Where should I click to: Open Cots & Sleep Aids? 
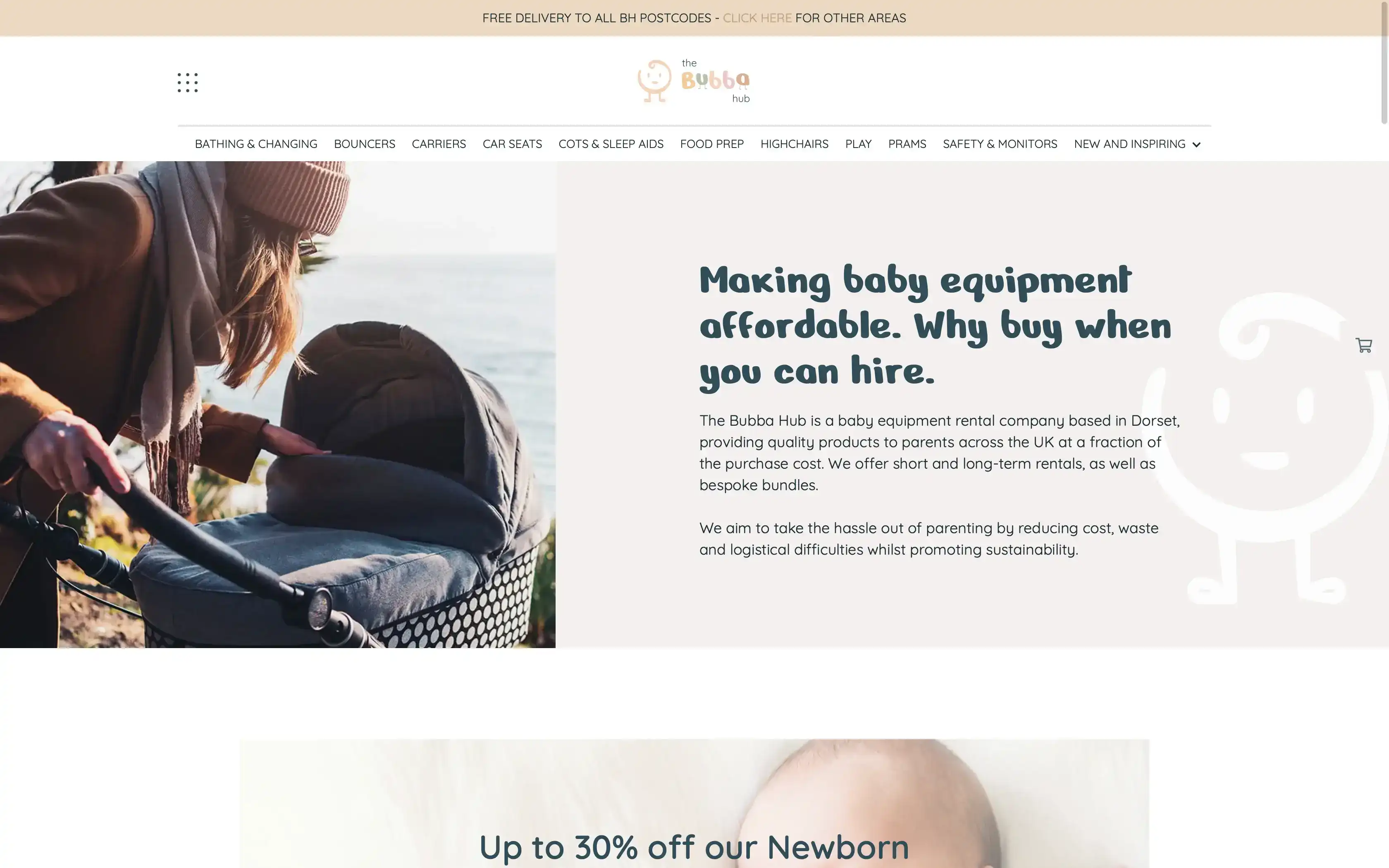611,144
